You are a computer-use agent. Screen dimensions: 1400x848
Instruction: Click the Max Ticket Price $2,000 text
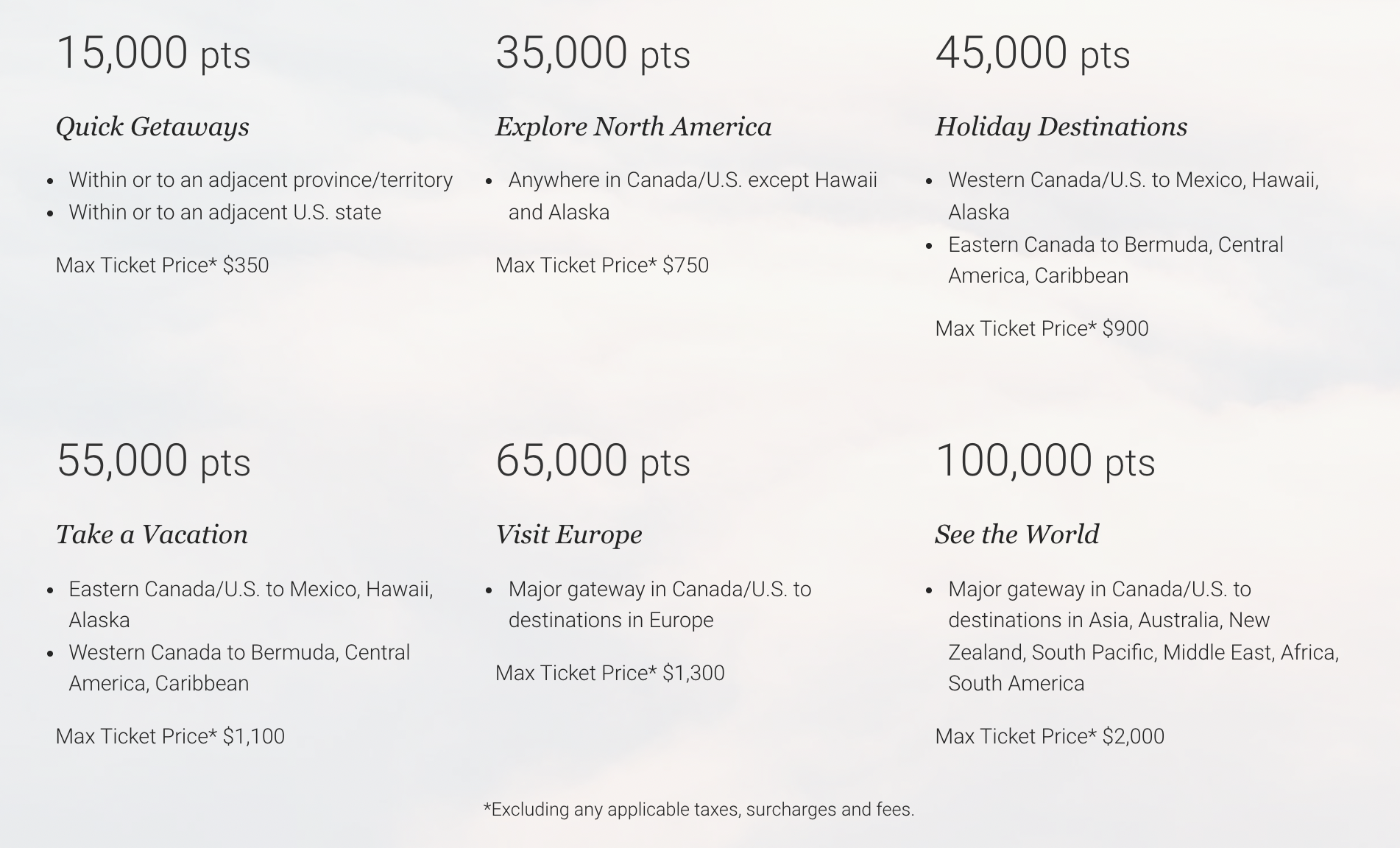click(1050, 736)
